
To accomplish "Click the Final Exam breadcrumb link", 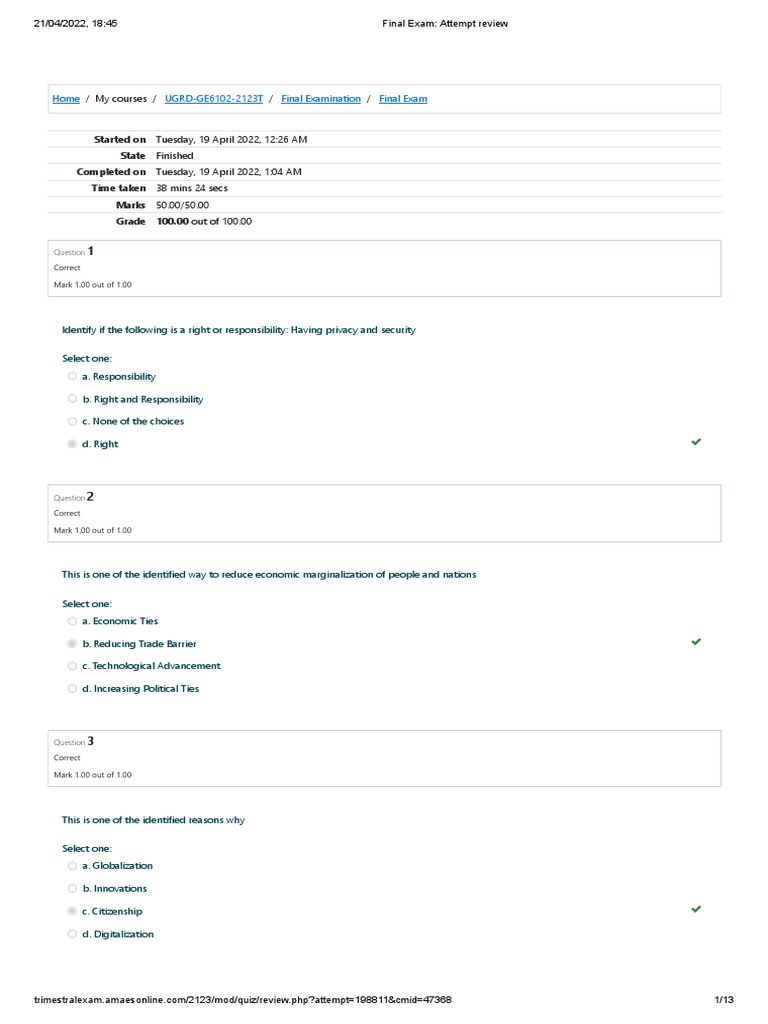I will 403,99.
